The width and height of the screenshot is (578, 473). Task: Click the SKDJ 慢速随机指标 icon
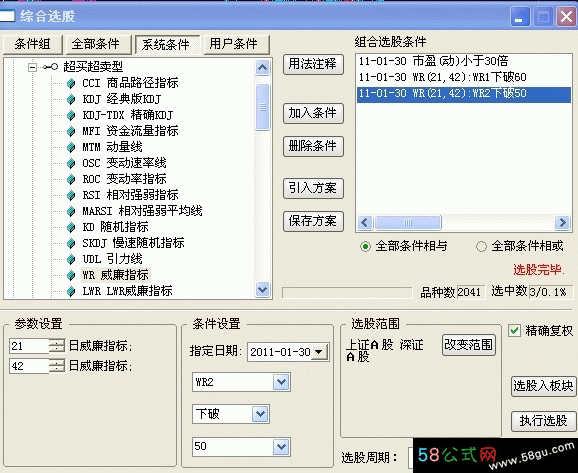coord(71,243)
